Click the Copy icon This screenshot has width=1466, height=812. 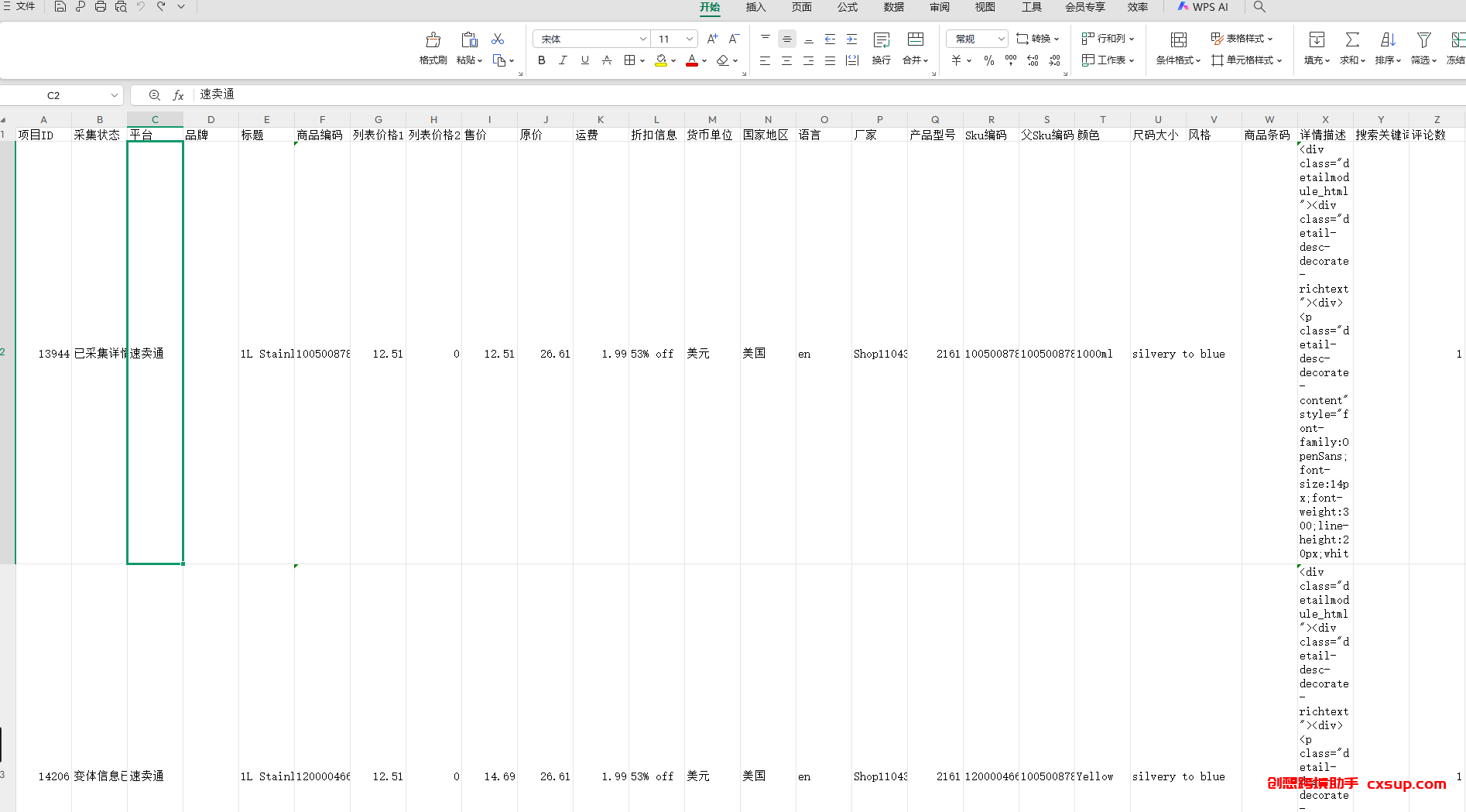pos(499,60)
